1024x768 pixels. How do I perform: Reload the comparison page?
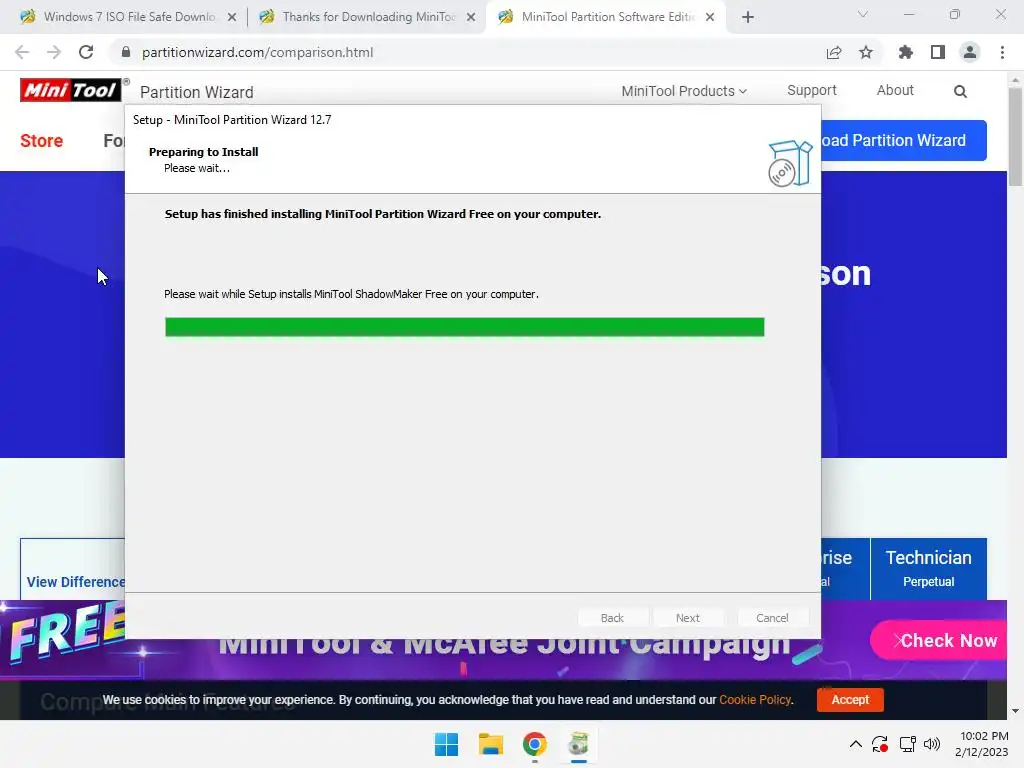(86, 52)
